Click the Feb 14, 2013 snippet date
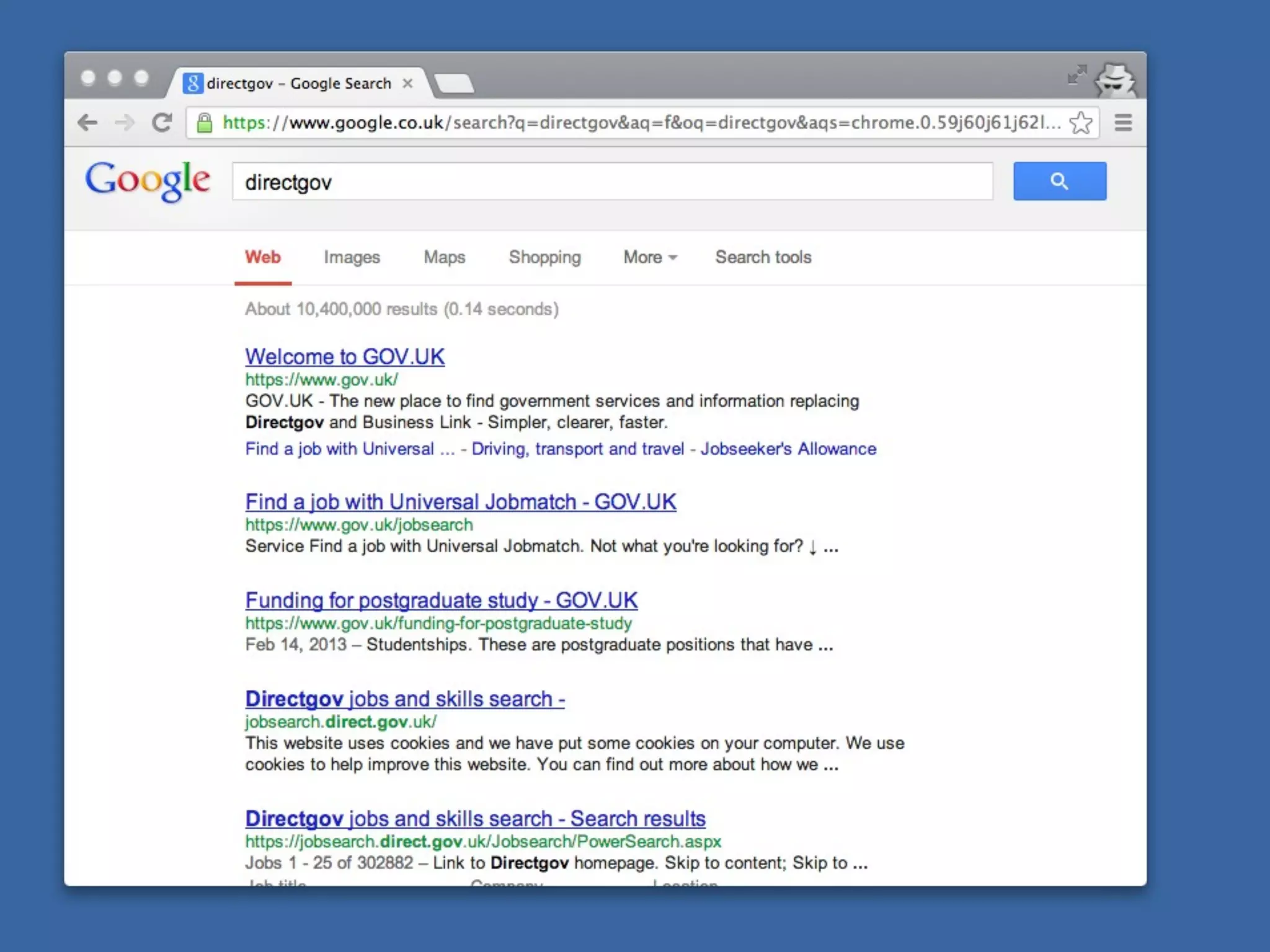The height and width of the screenshot is (952, 1270). click(x=296, y=645)
